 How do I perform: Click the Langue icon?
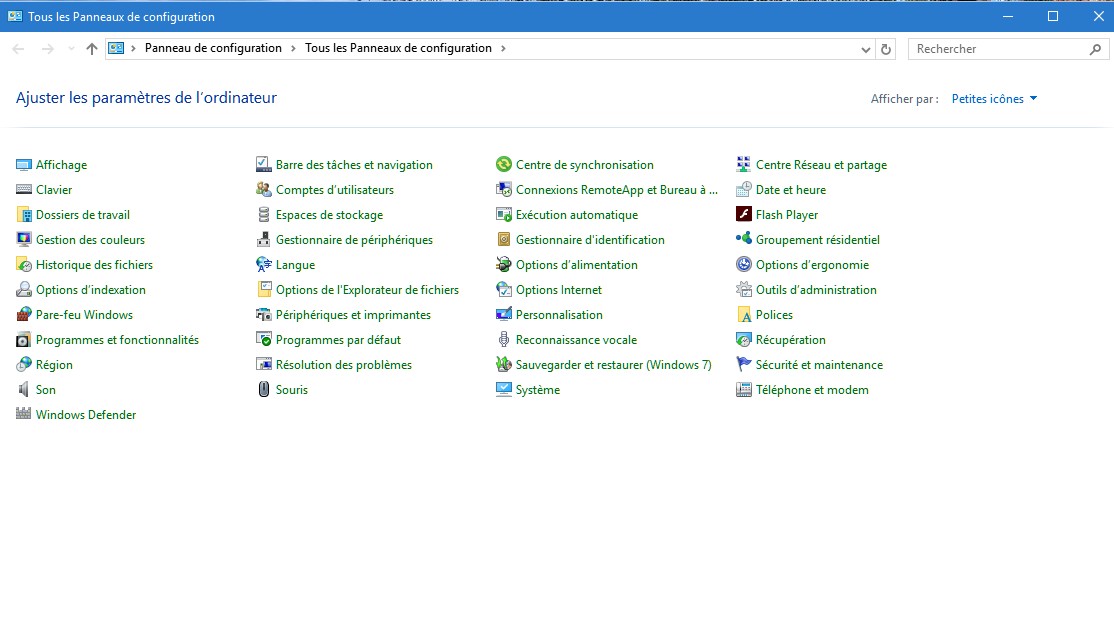pyautogui.click(x=264, y=265)
